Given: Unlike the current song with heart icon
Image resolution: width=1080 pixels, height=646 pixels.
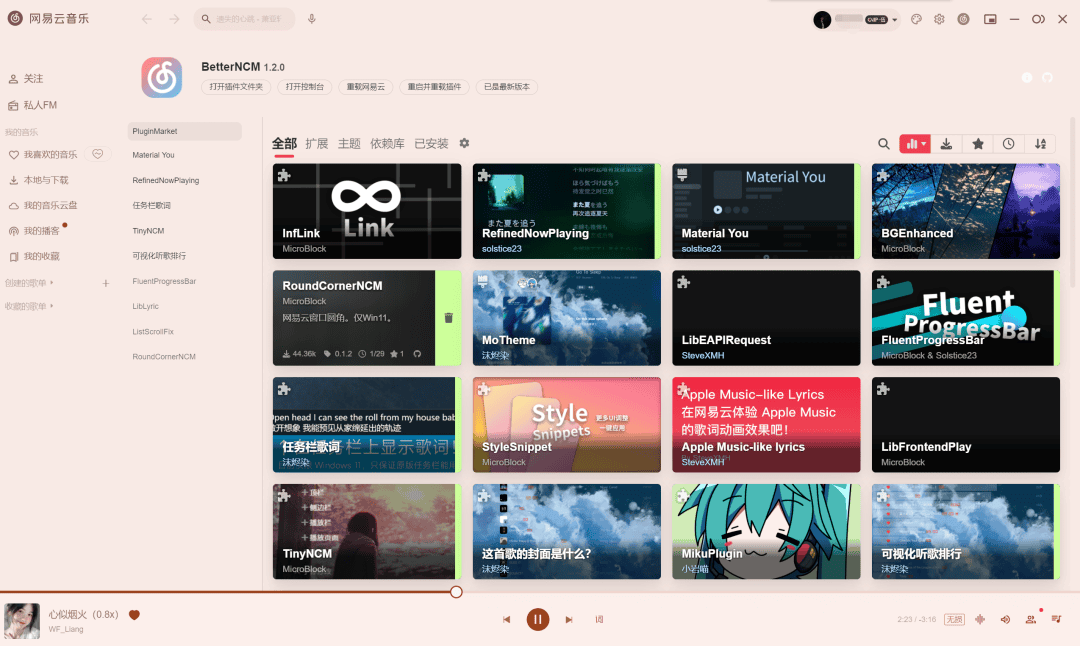Looking at the screenshot, I should point(134,615).
